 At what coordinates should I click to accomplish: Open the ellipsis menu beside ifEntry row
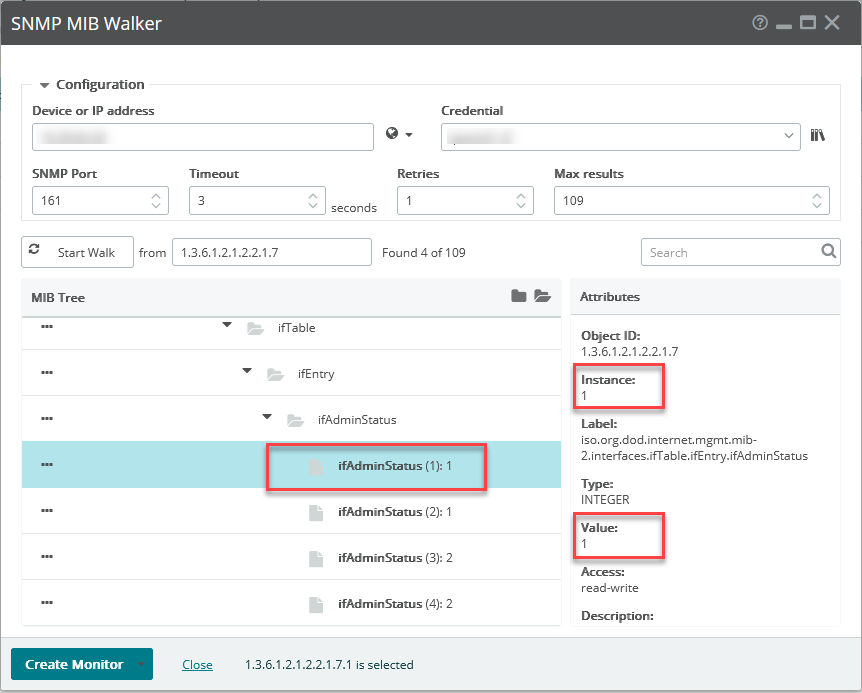point(46,373)
